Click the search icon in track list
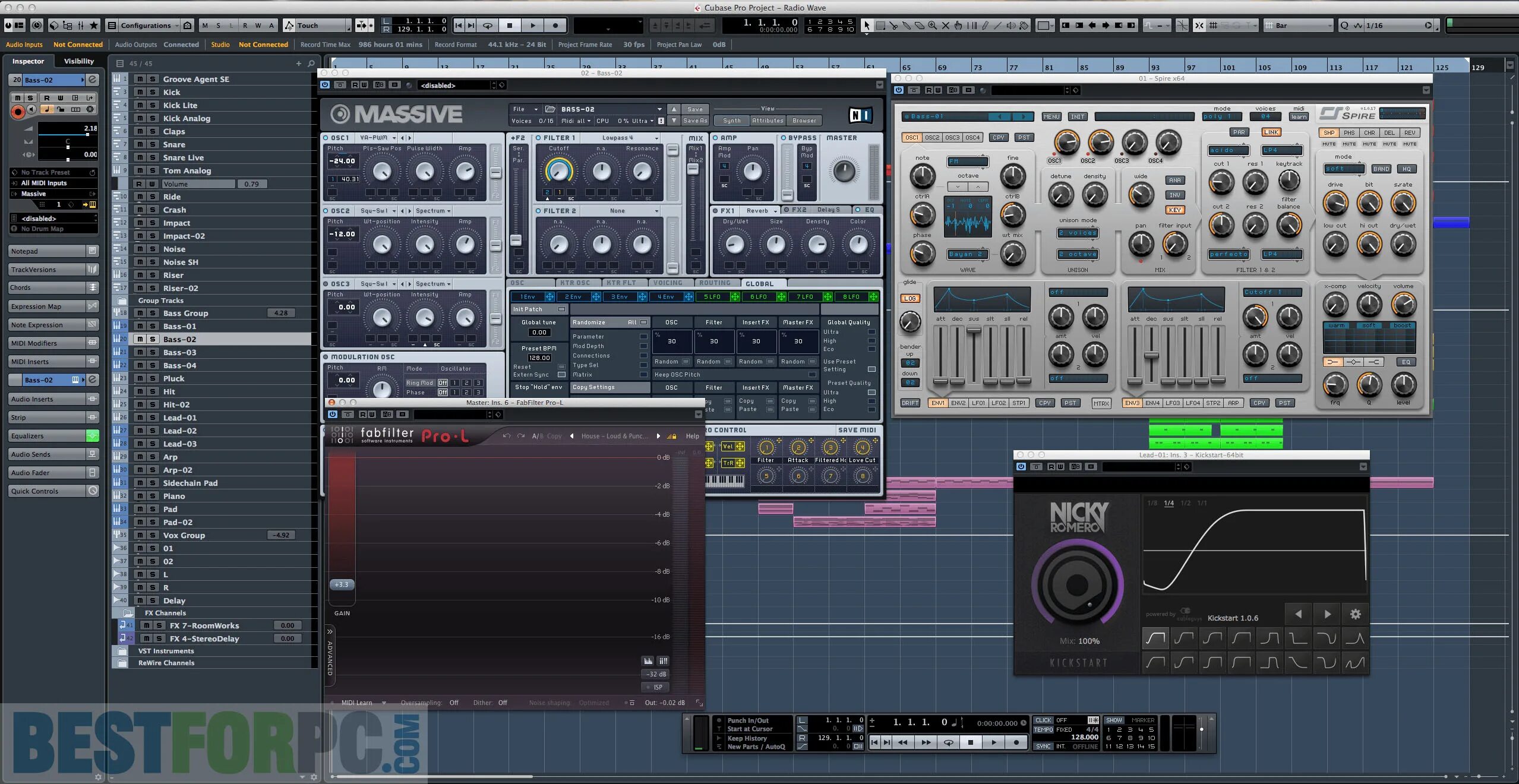Image resolution: width=1519 pixels, height=784 pixels. click(311, 64)
